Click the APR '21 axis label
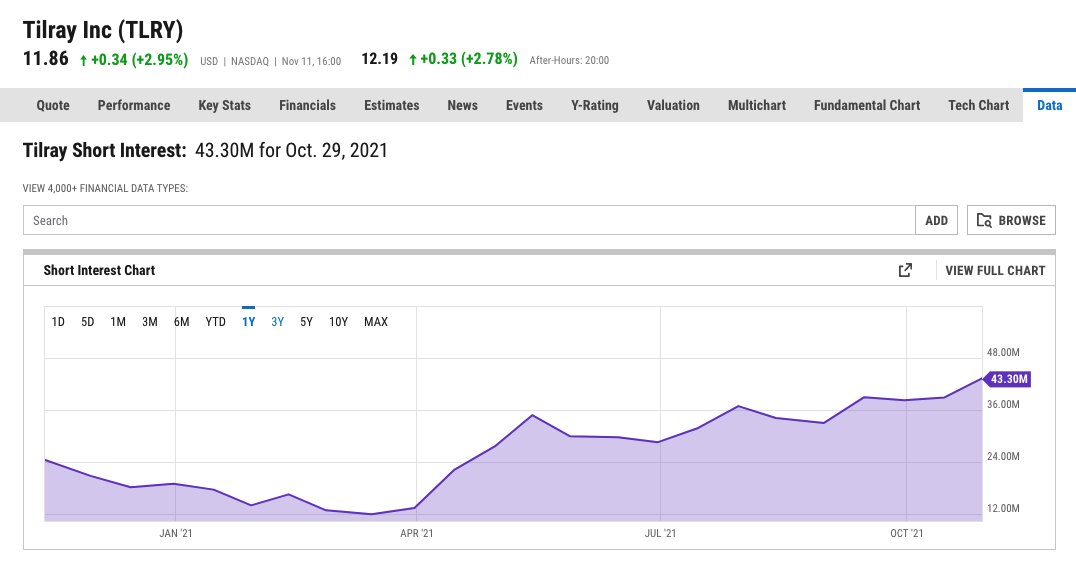1076x565 pixels. pos(417,533)
